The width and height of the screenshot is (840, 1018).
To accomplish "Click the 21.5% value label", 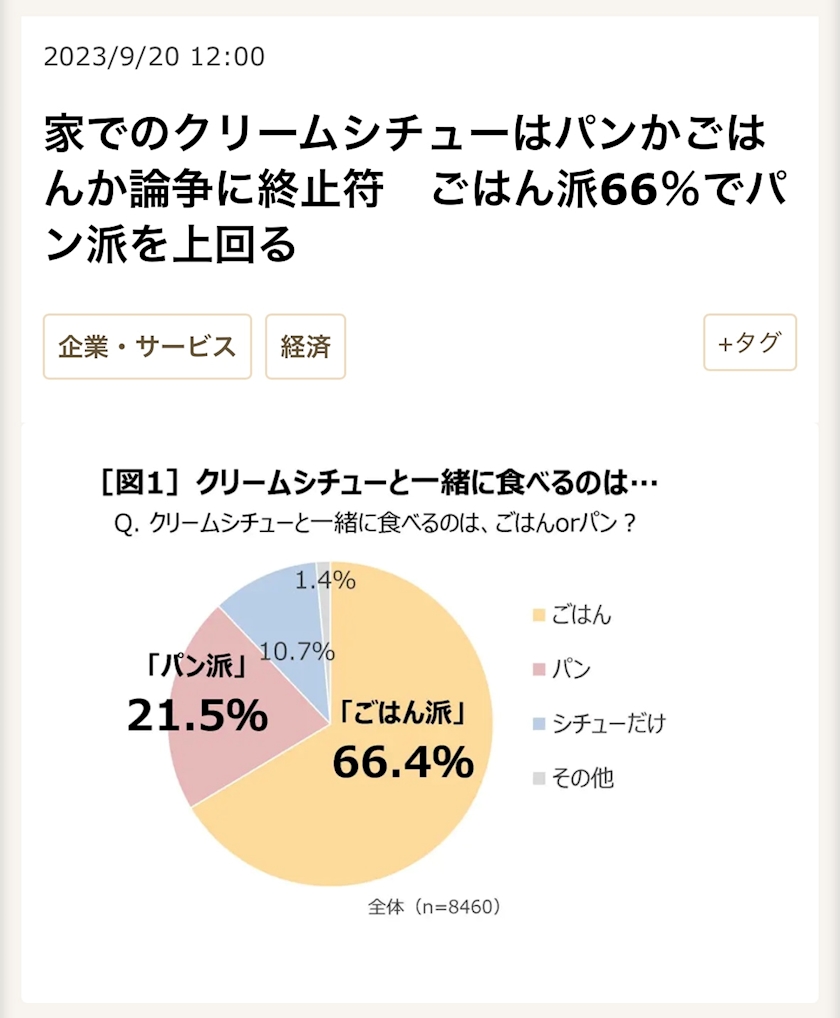I will tap(197, 714).
